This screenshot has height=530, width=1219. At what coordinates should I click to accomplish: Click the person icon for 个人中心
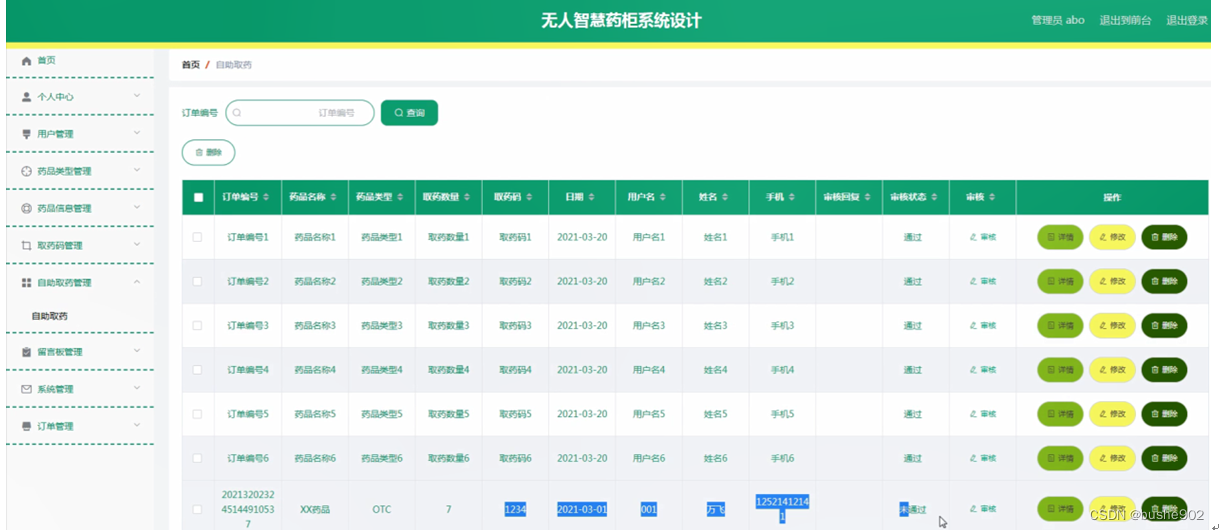[x=26, y=97]
